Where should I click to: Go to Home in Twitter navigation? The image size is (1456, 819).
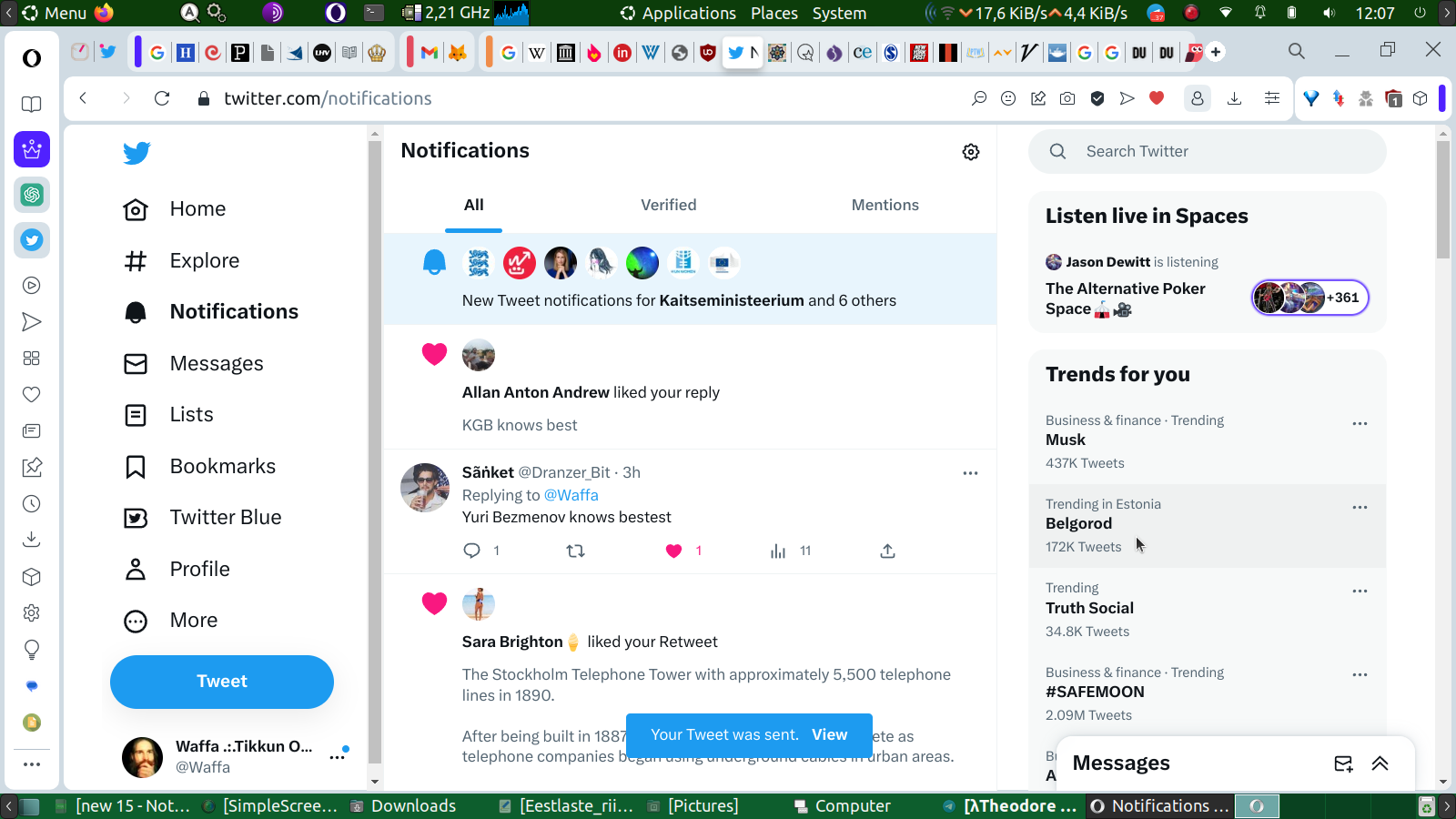175,209
